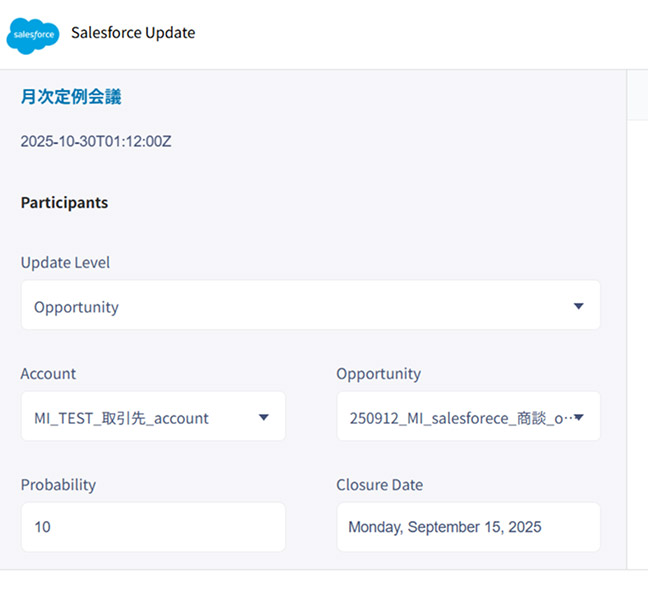Click the Closure Date field label
The height and width of the screenshot is (608, 648).
[x=379, y=485]
